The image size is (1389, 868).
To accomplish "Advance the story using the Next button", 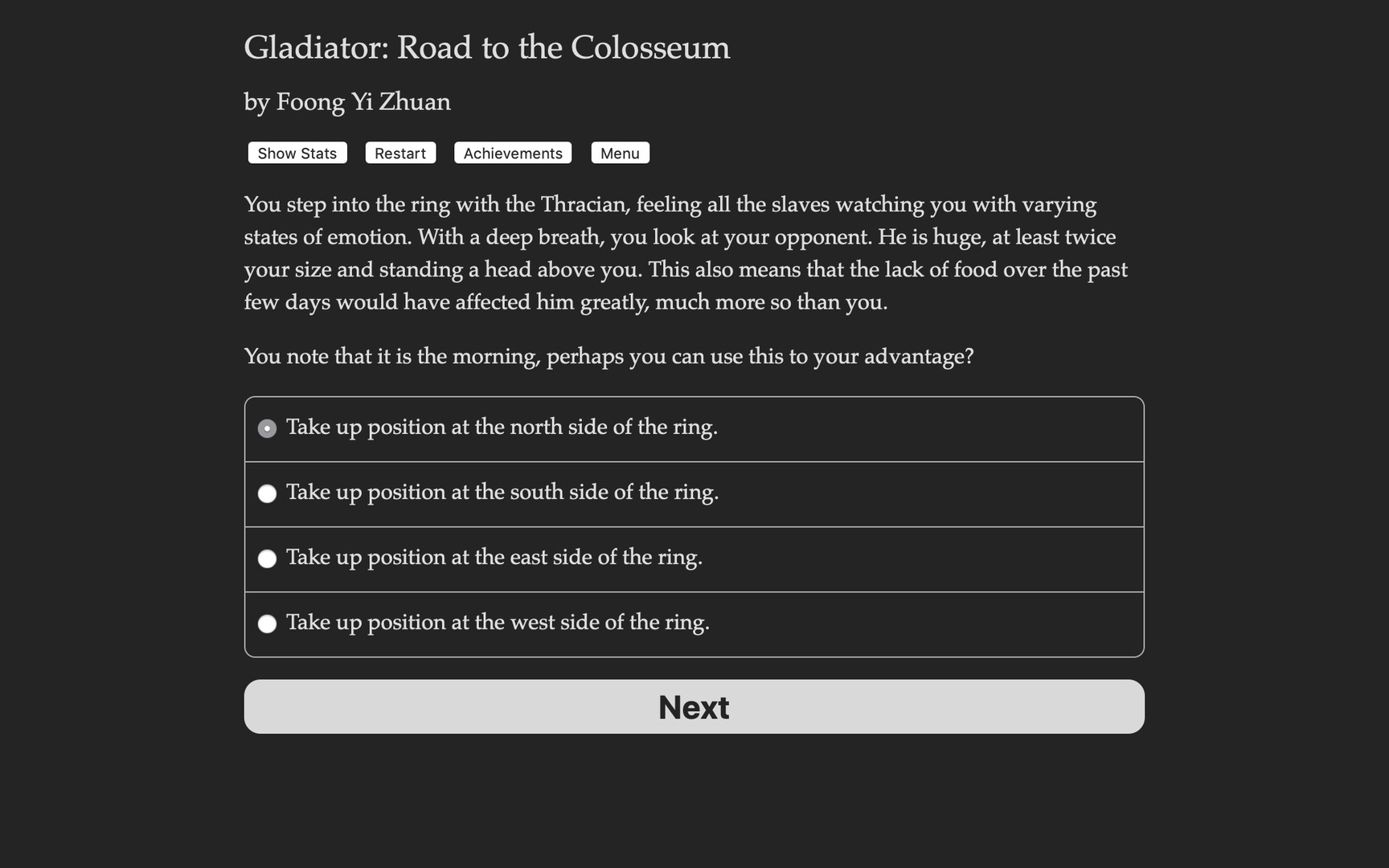I will tap(693, 706).
